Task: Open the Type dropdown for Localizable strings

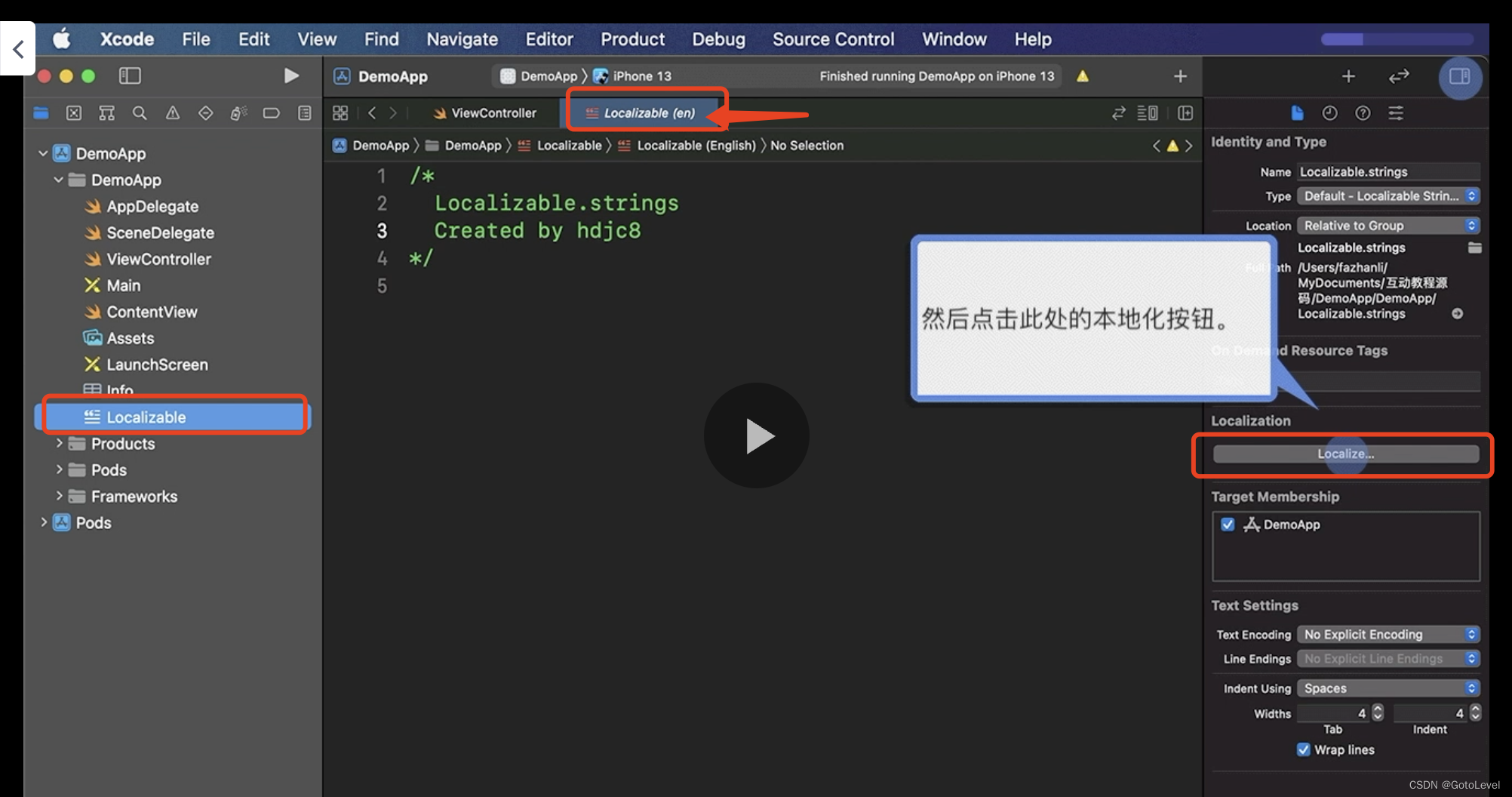Action: pyautogui.click(x=1388, y=196)
